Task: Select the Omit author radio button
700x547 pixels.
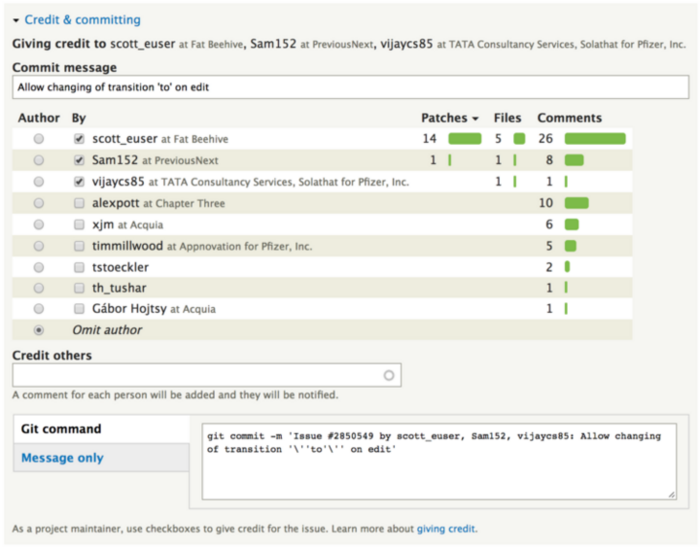Action: pos(39,329)
